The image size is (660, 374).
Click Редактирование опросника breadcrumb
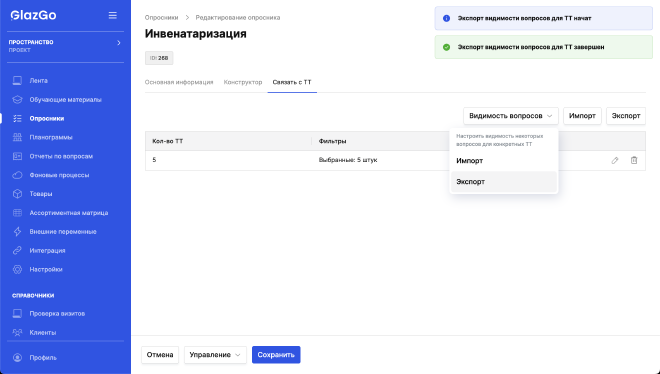tap(237, 18)
